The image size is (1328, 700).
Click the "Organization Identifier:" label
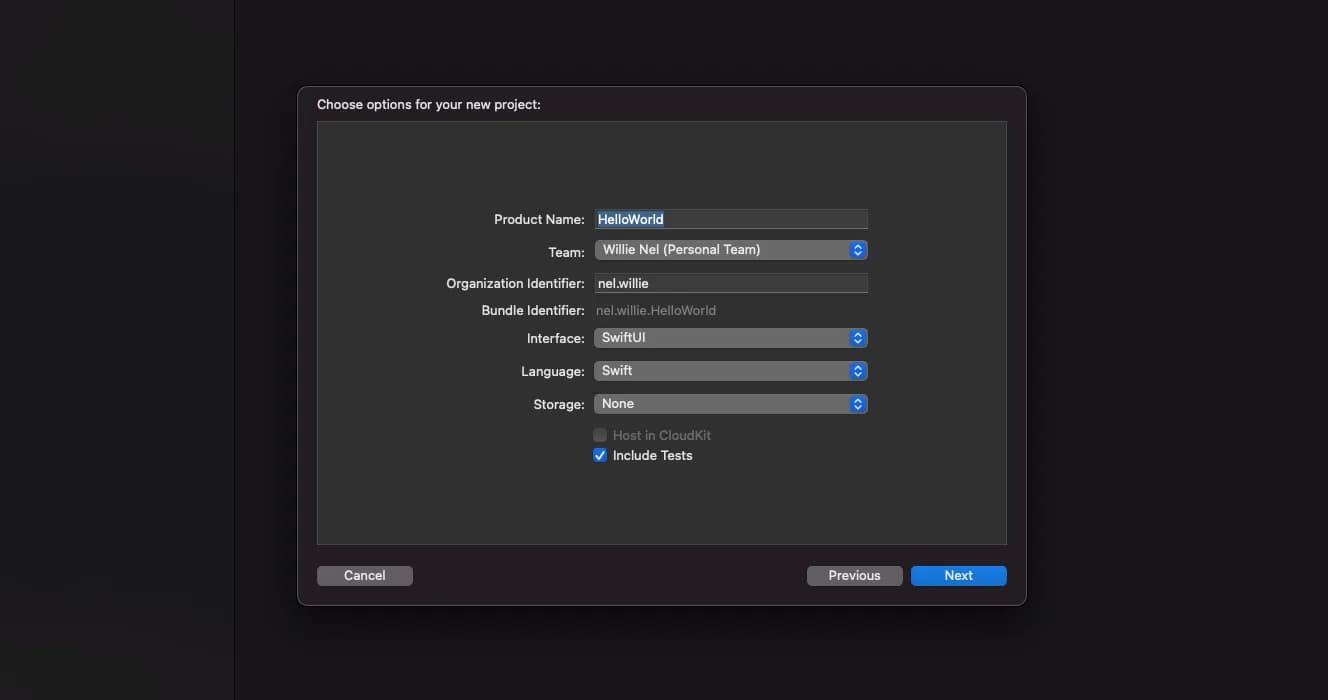515,284
